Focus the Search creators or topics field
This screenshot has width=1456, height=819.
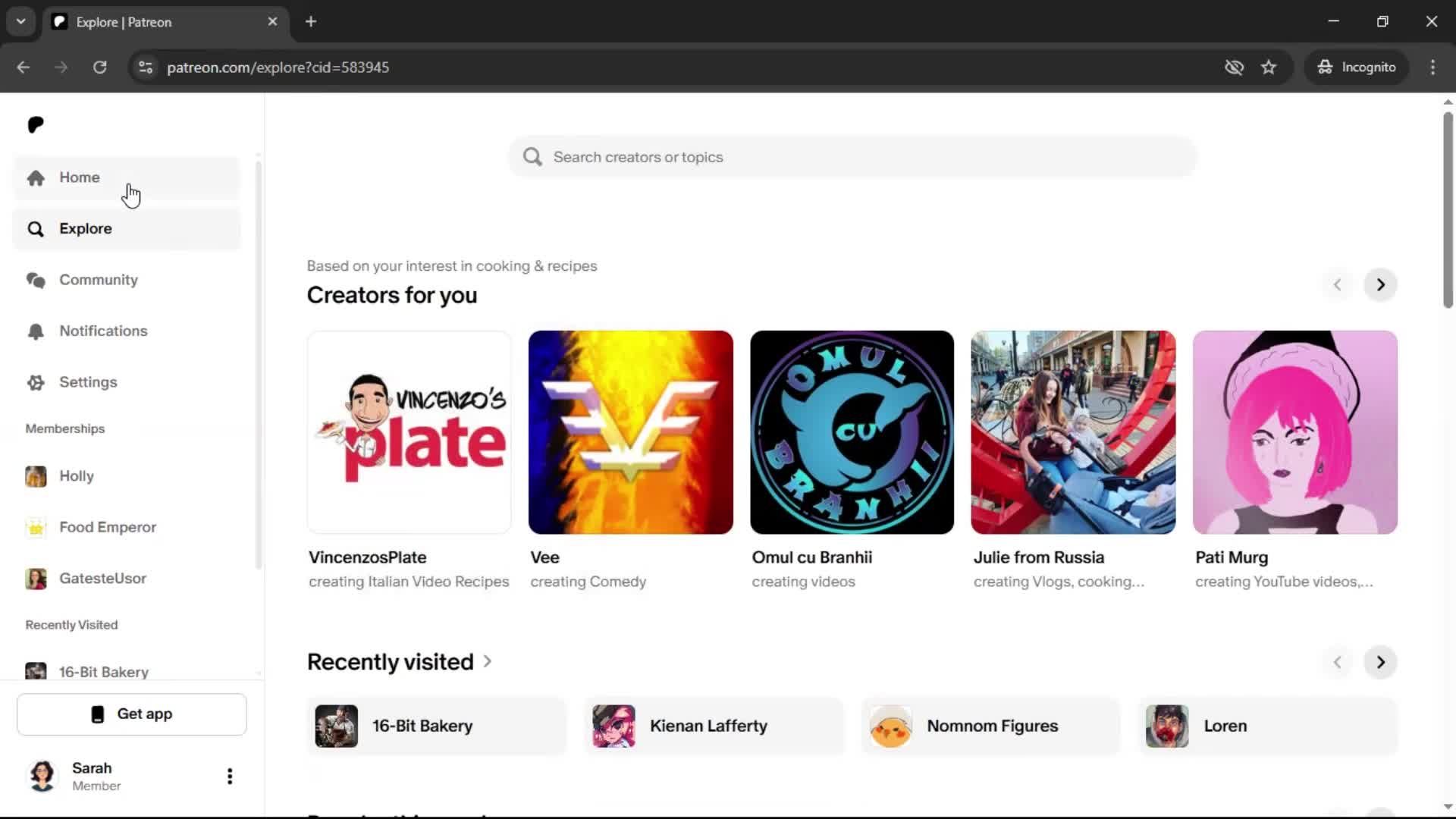(852, 157)
